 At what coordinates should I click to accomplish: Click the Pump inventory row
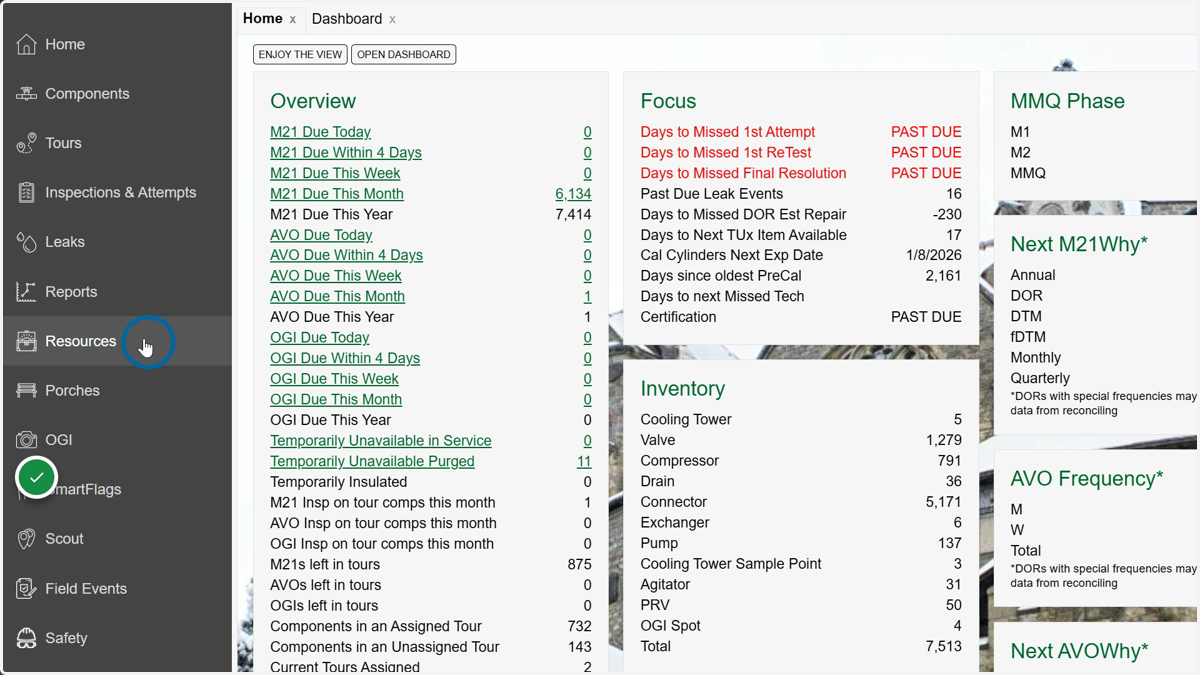tap(801, 543)
